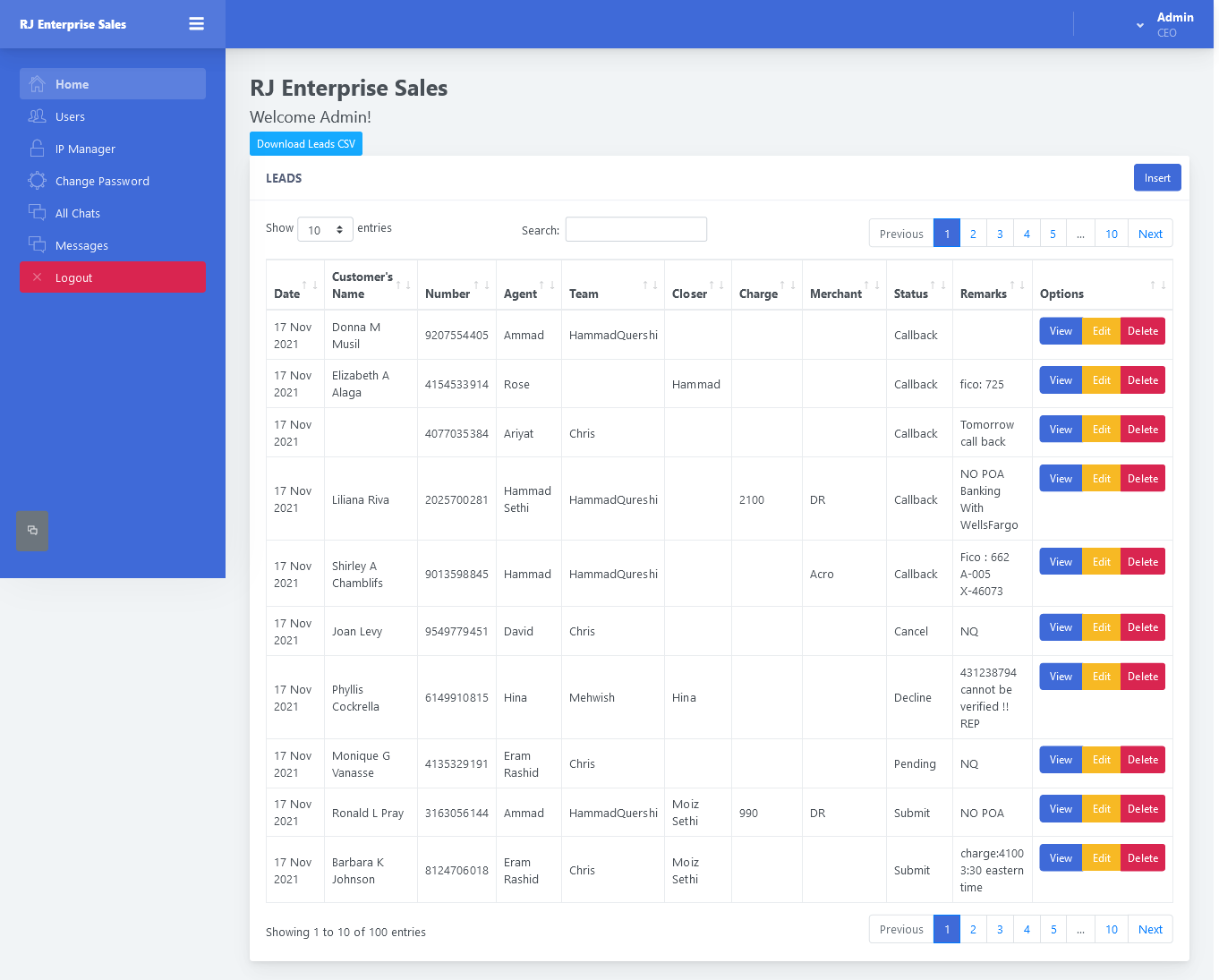Delete the Joan Levy lead
Screen dimensions: 1219x980
1142,627
